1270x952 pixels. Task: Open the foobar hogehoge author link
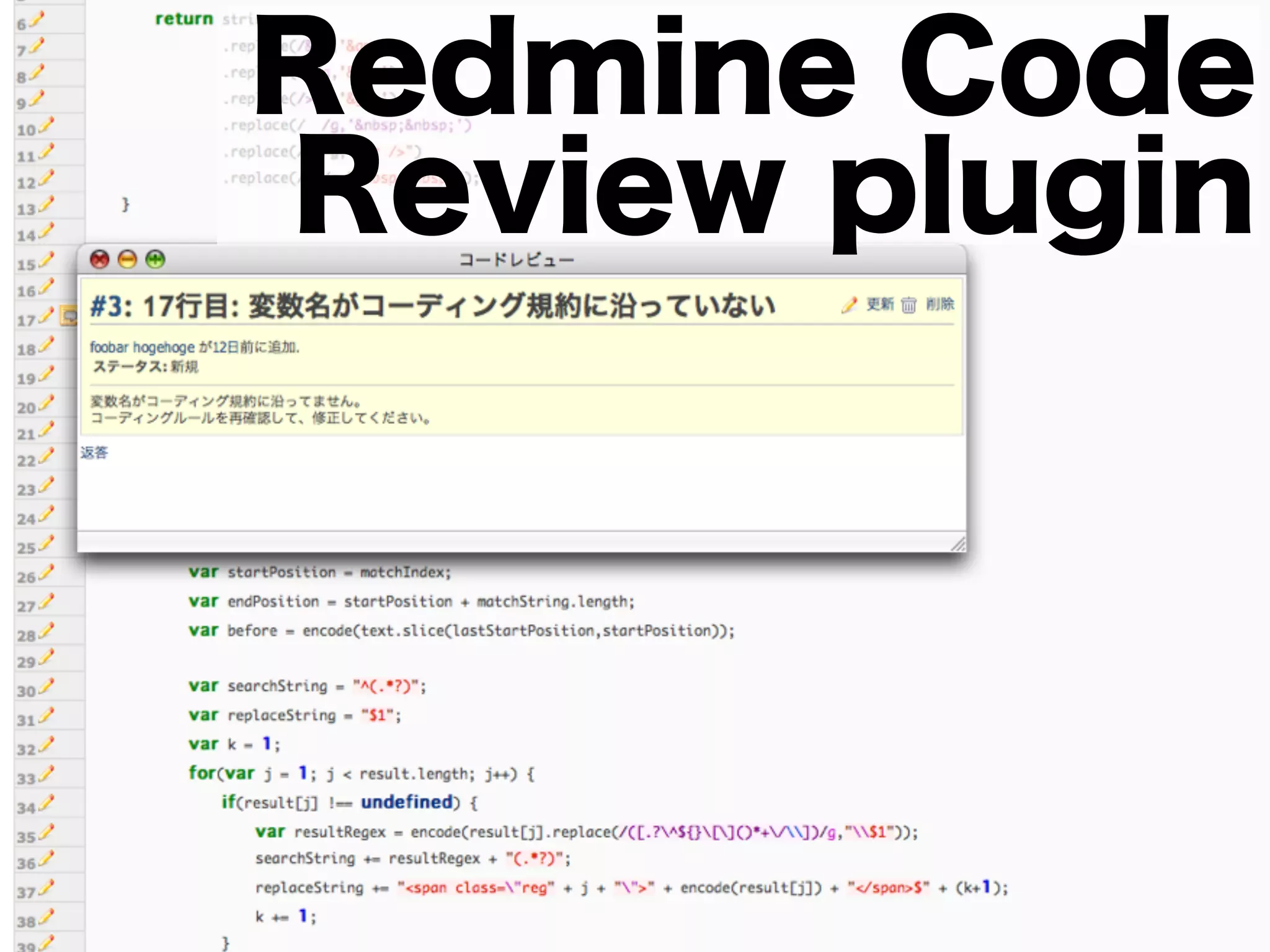click(x=142, y=347)
